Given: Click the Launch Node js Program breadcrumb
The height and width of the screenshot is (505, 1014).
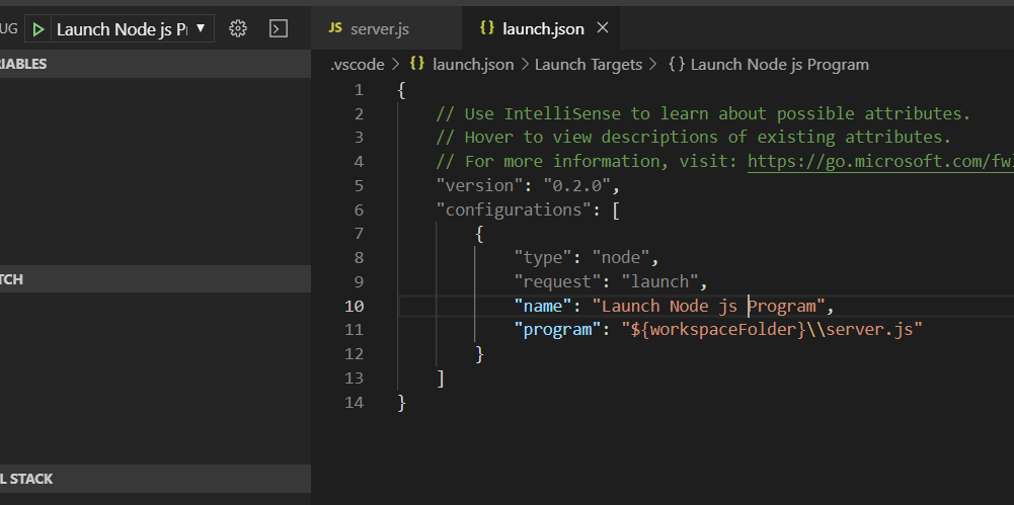Looking at the screenshot, I should click(779, 65).
